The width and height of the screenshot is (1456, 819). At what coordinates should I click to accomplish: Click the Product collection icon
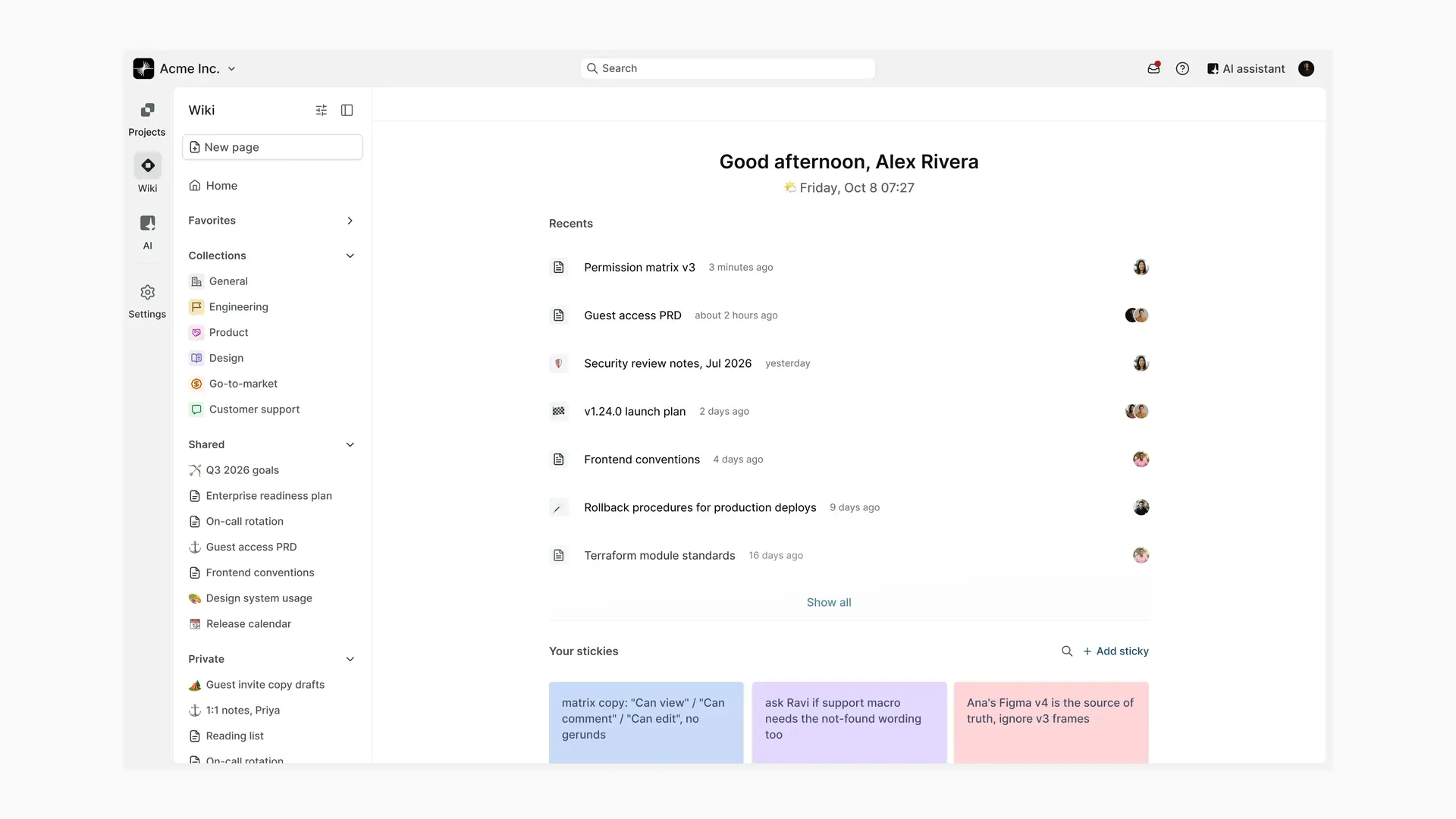(196, 332)
